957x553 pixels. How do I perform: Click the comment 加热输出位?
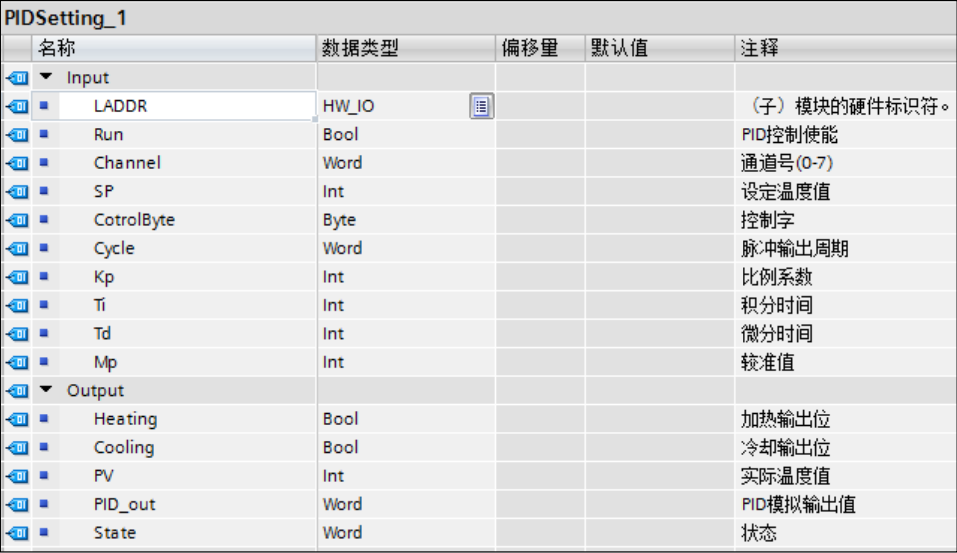click(x=786, y=419)
